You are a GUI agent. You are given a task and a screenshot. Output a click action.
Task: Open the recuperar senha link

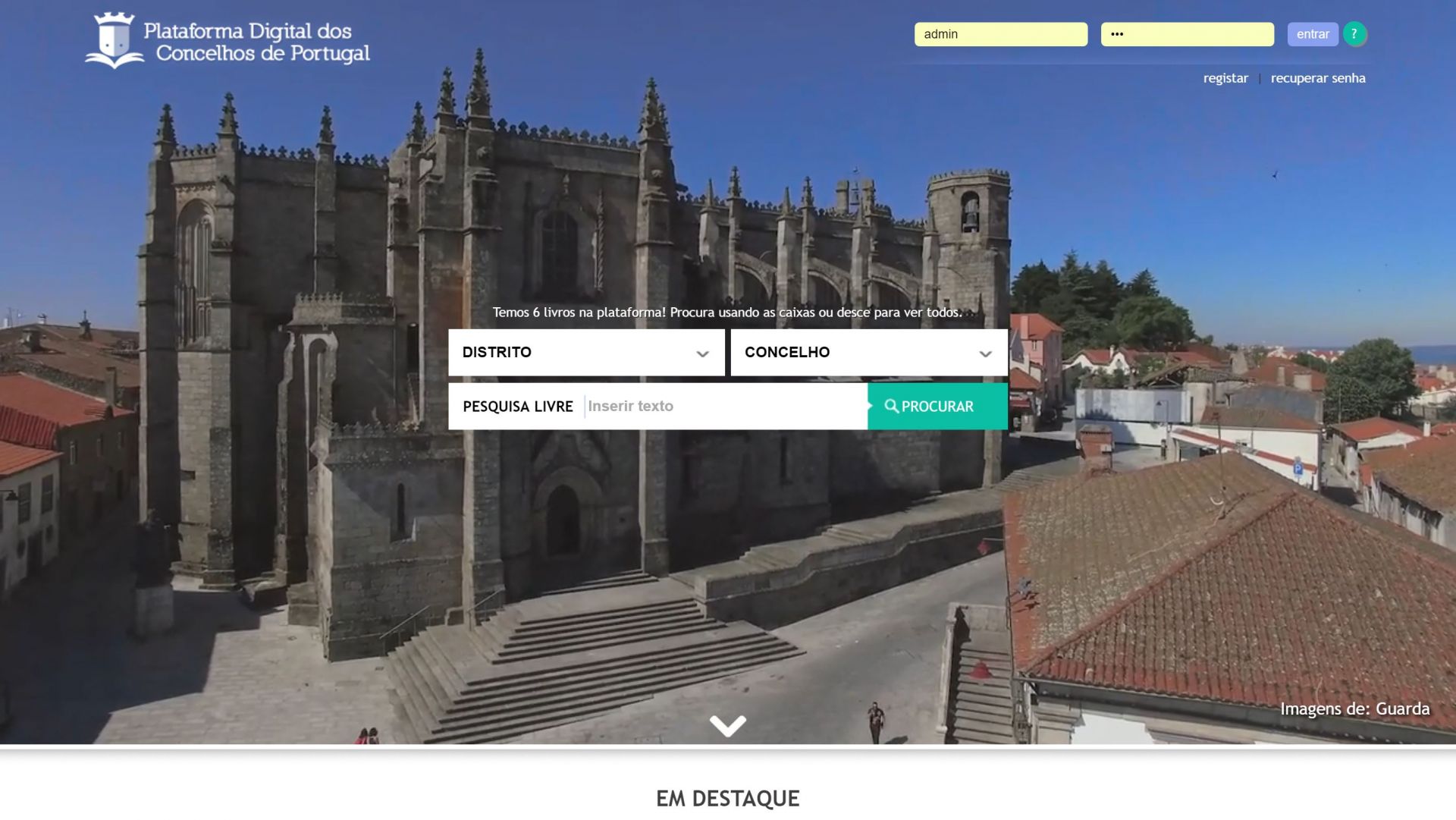pos(1317,78)
